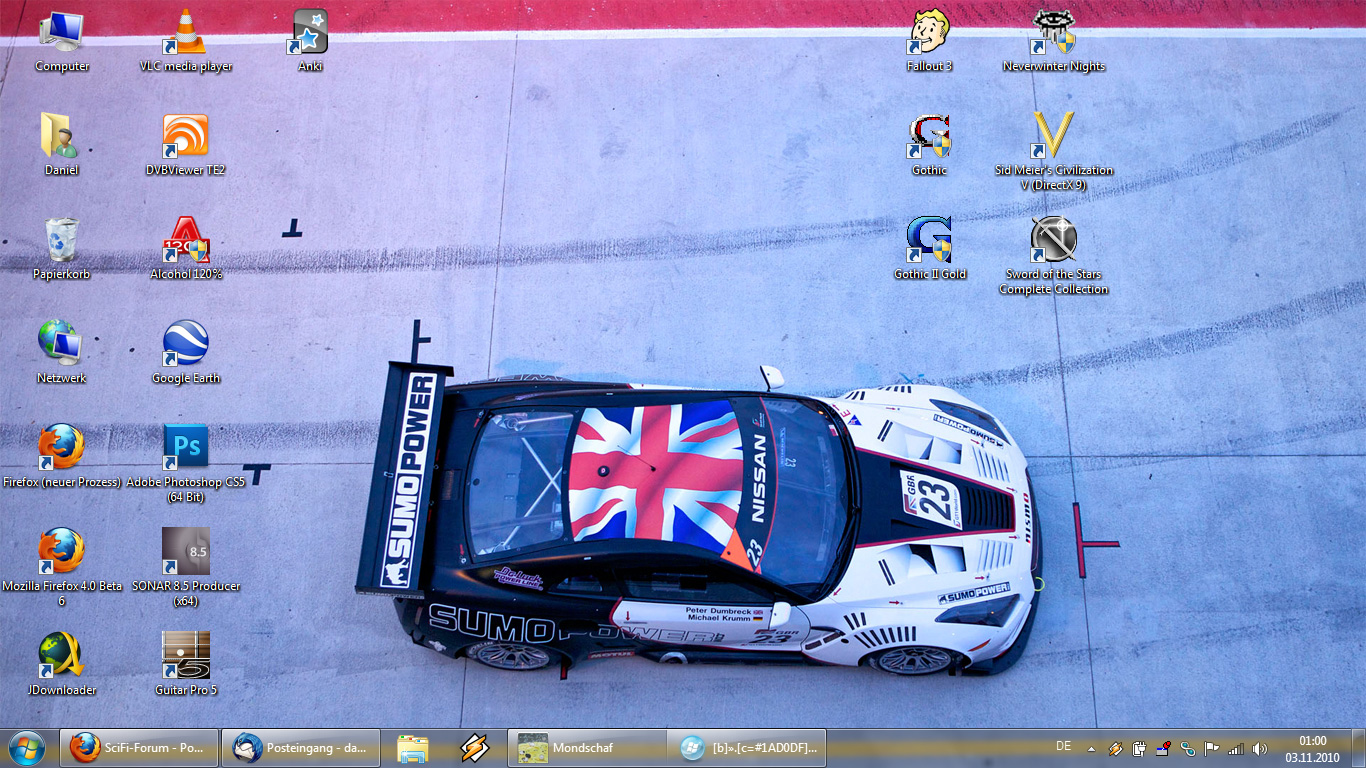This screenshot has width=1366, height=768.
Task: Click the Alcohol 120% shortcut
Action: 186,241
